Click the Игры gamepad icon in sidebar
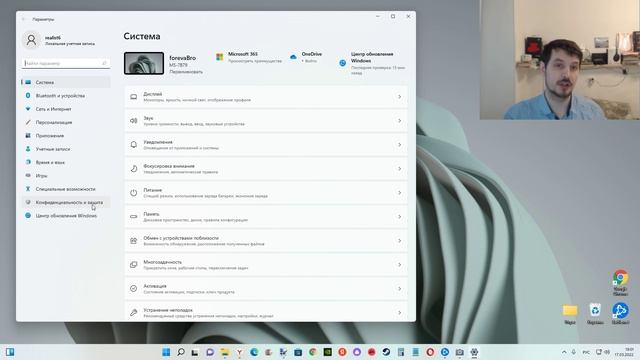Screen dimensions: 640x360 [x=28, y=176]
